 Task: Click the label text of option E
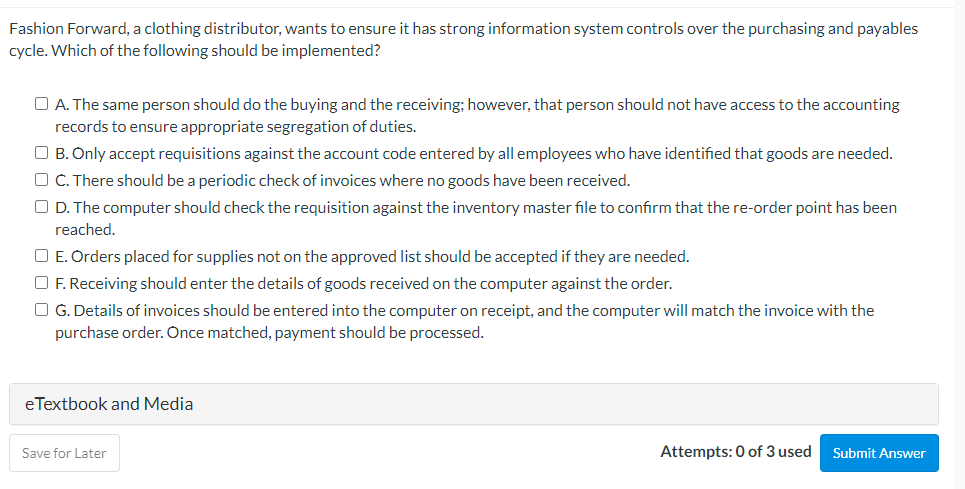pos(372,256)
